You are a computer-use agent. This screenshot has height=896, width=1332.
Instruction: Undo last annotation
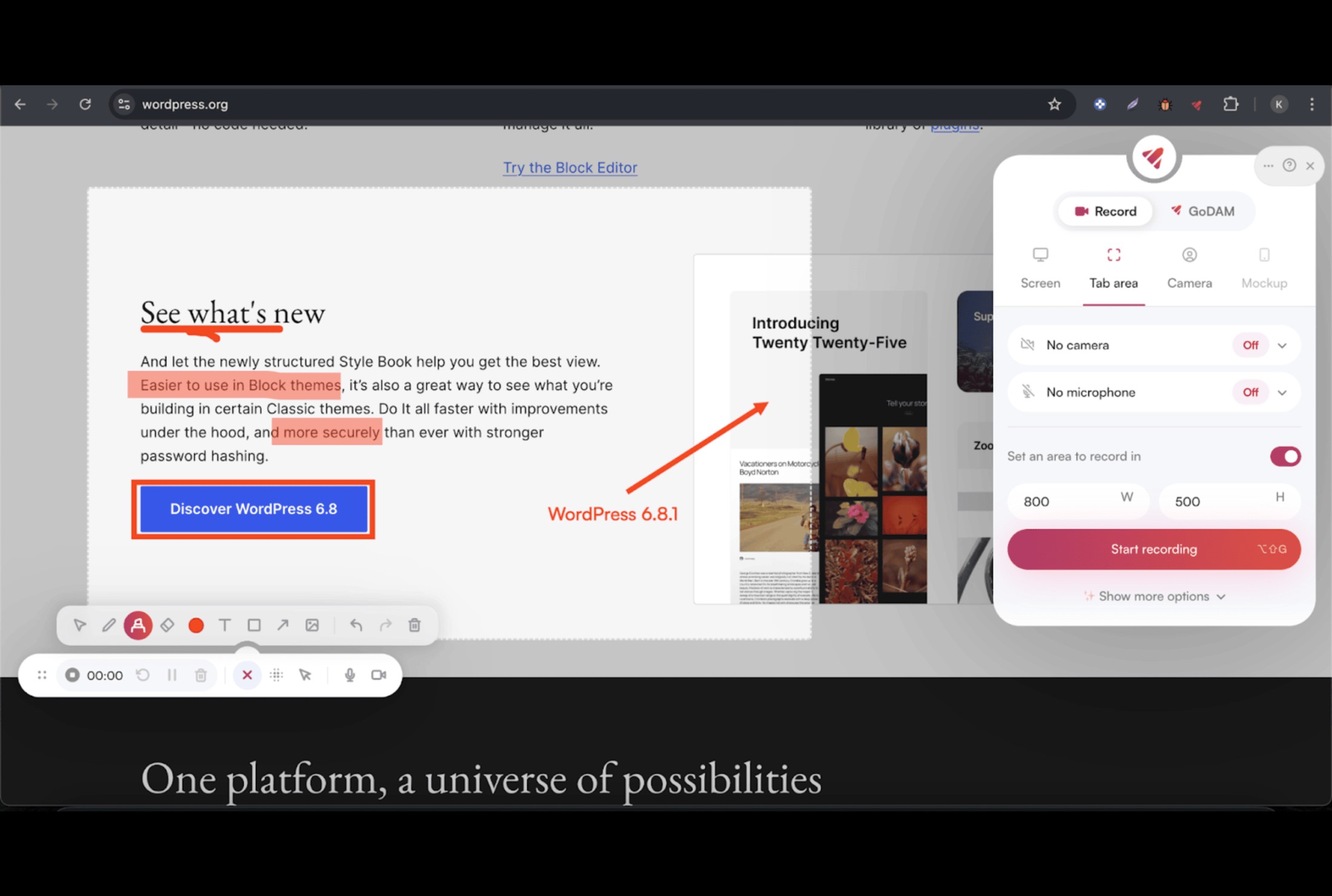click(x=356, y=625)
